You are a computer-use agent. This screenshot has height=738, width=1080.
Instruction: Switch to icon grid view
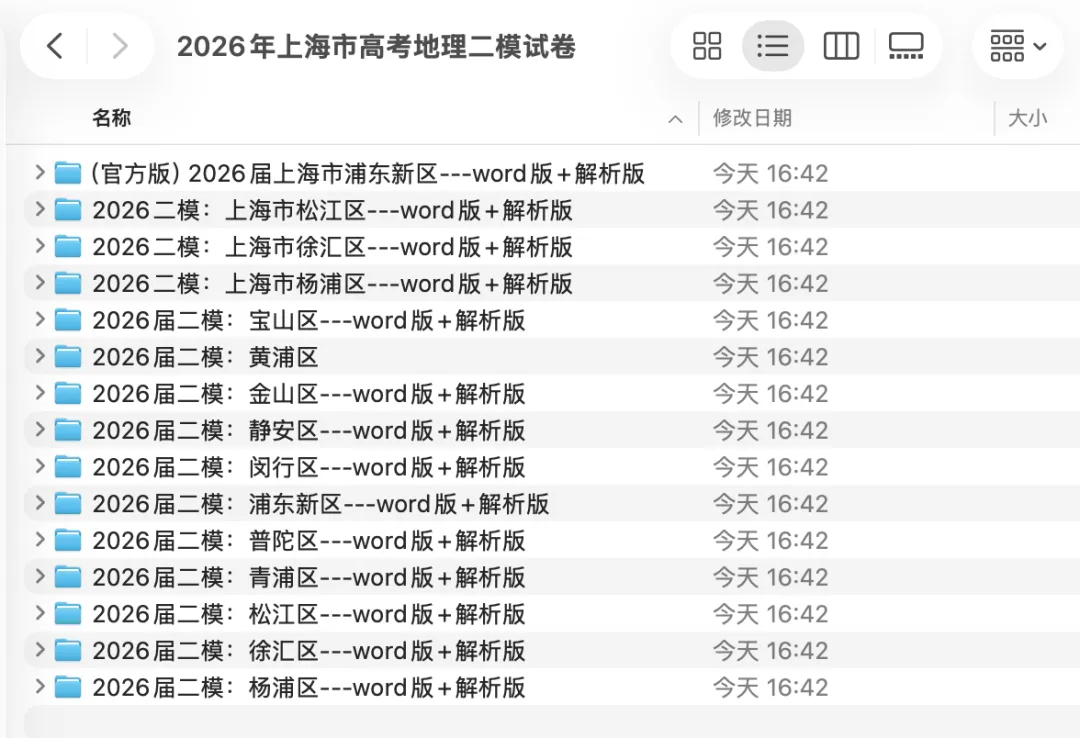[x=707, y=45]
